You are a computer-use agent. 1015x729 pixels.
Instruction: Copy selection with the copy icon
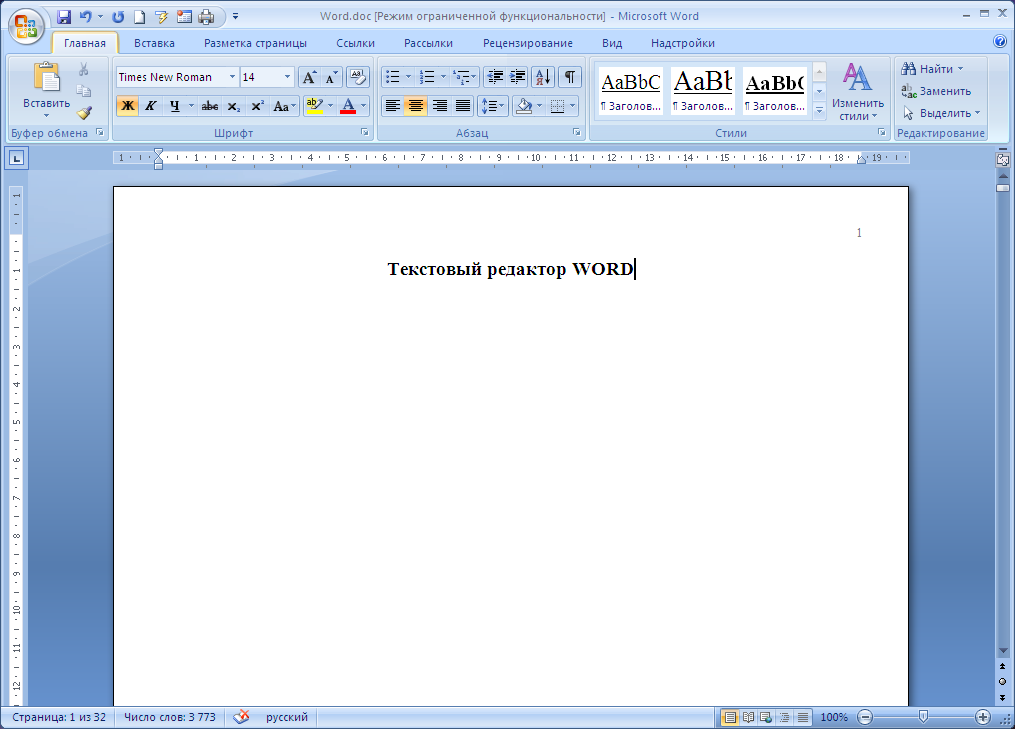pos(84,91)
